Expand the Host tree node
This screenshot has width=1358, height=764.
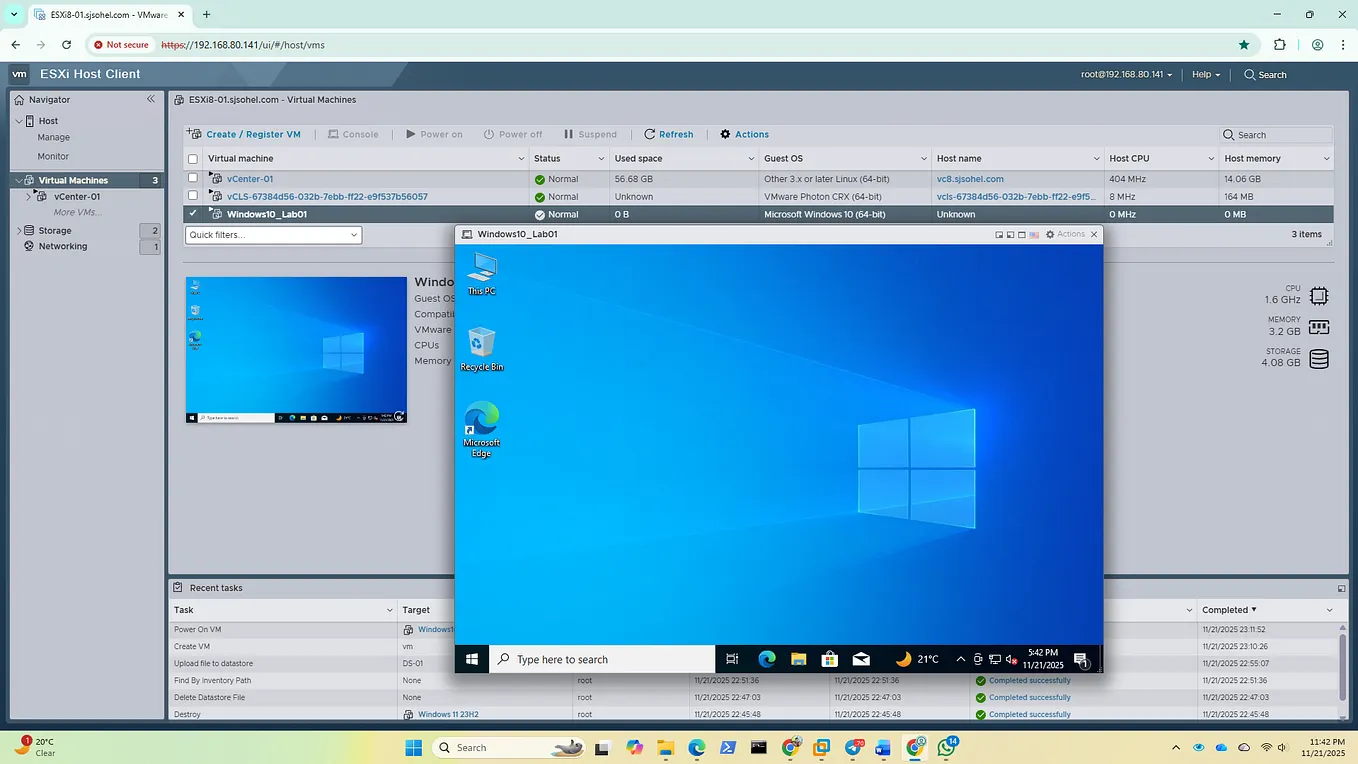(18, 121)
